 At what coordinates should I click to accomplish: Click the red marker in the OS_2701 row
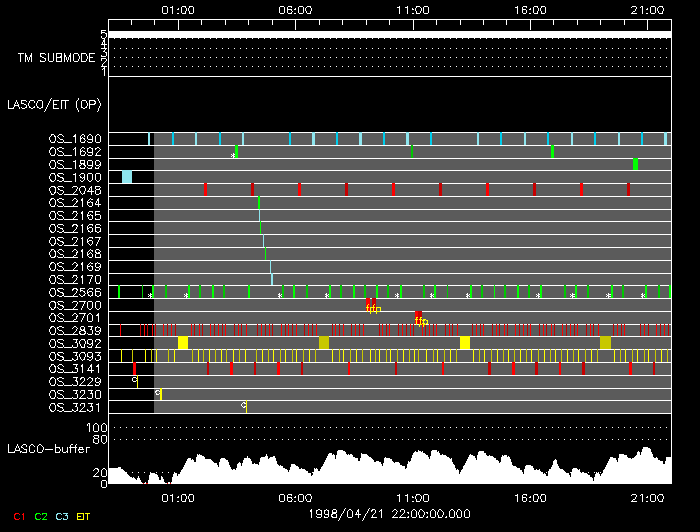pos(418,316)
